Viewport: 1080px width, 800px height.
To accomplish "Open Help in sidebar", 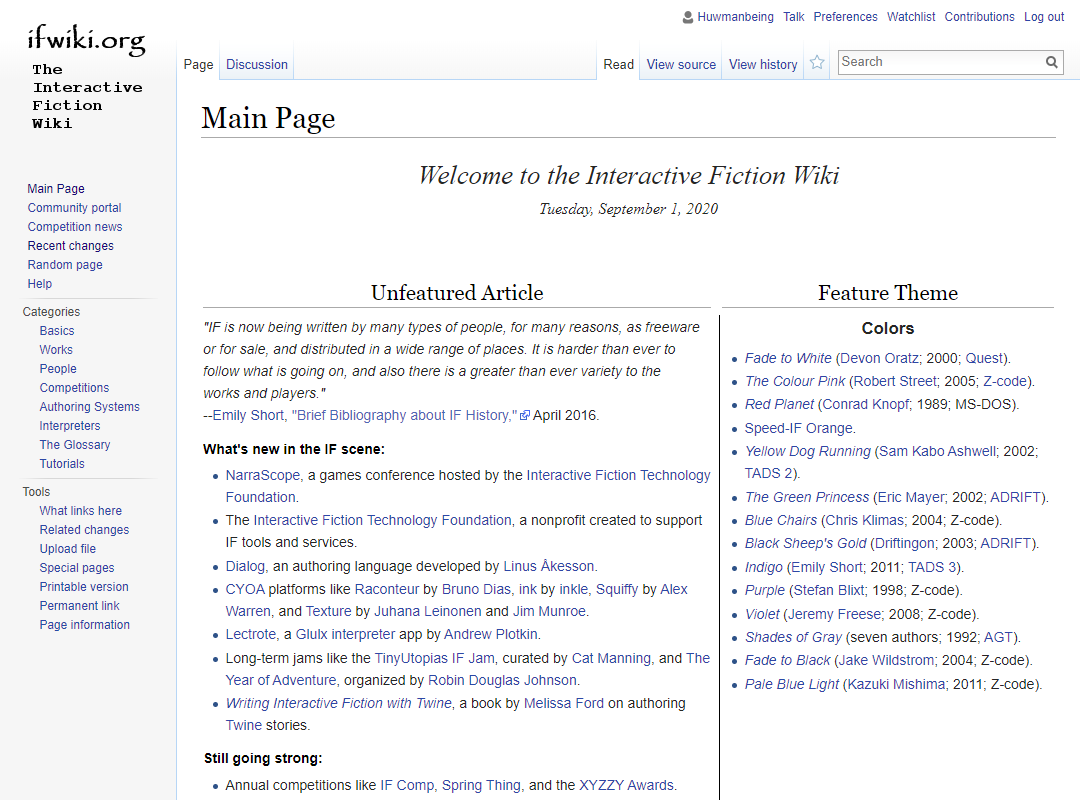I will pos(39,283).
